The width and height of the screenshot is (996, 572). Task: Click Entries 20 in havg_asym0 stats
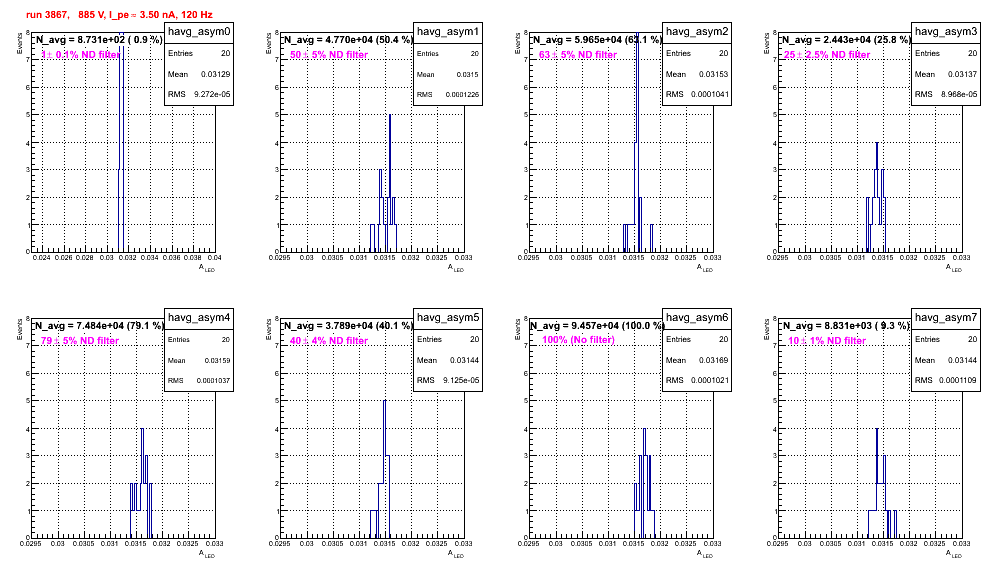pyautogui.click(x=199, y=53)
